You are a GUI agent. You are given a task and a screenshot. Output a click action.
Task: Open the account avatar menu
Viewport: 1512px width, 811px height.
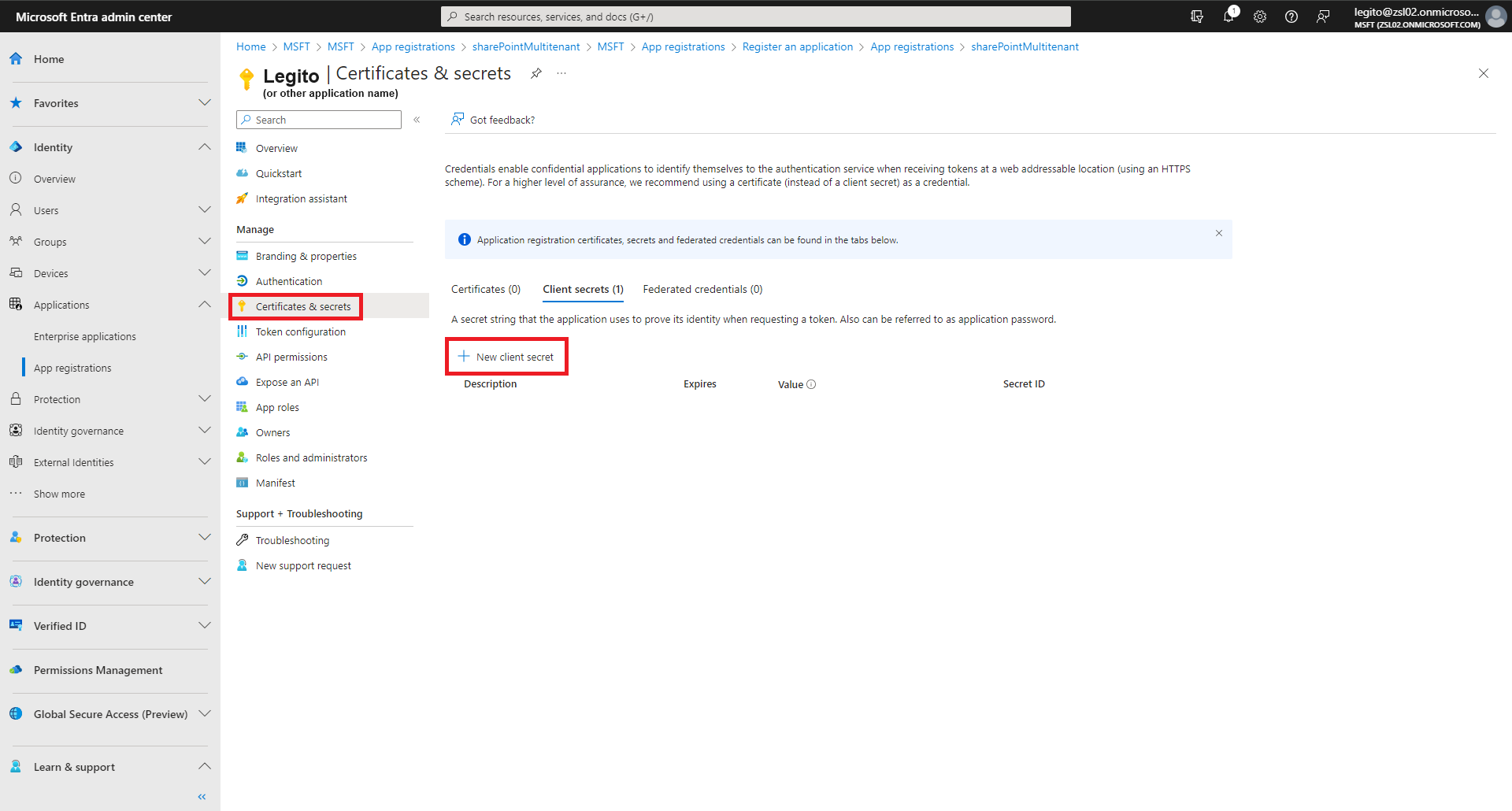click(1495, 17)
